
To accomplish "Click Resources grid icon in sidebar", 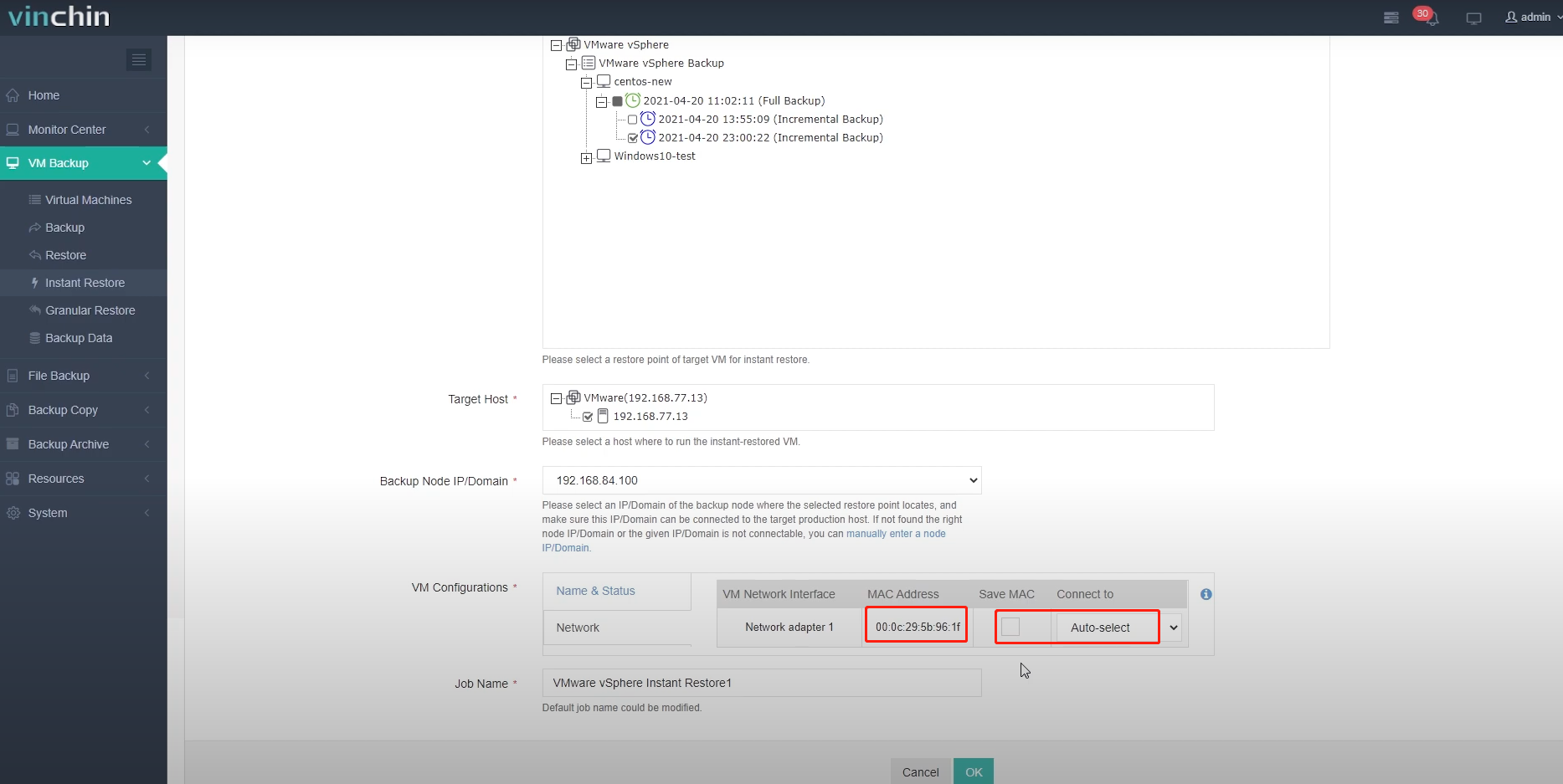I will [x=13, y=479].
